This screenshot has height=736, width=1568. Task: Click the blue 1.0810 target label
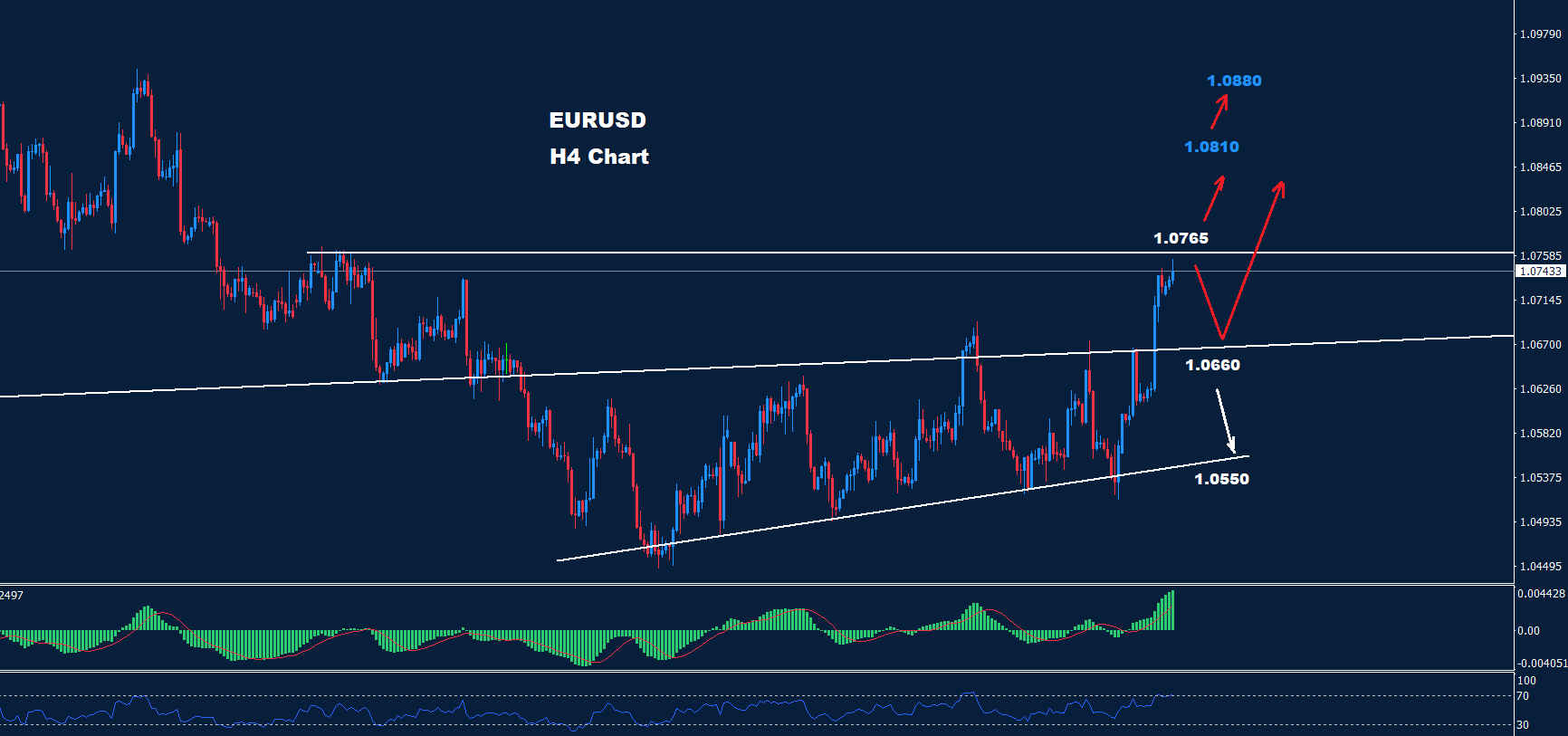click(1211, 147)
